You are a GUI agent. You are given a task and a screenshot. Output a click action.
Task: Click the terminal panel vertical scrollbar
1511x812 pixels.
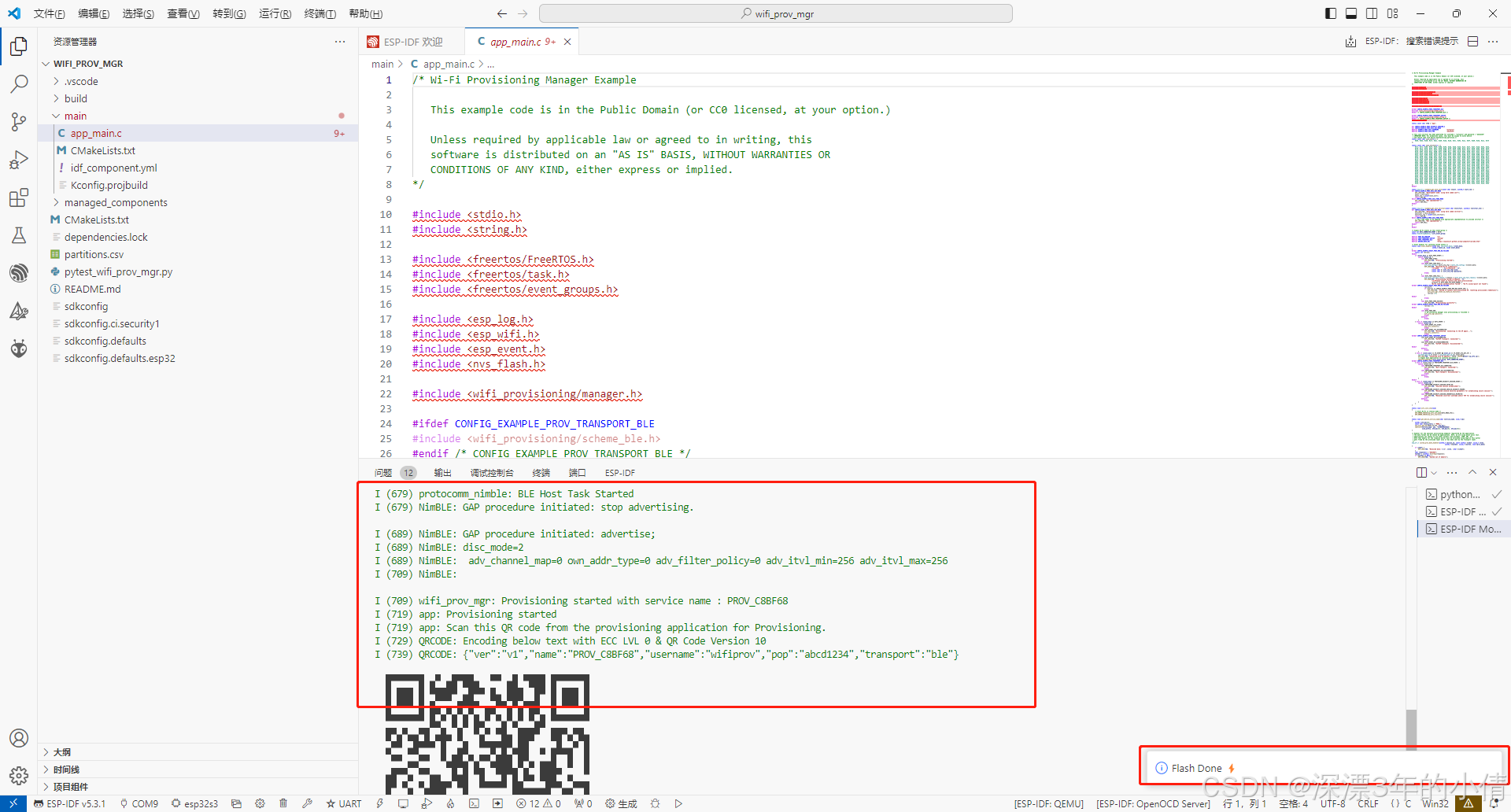[x=1411, y=729]
